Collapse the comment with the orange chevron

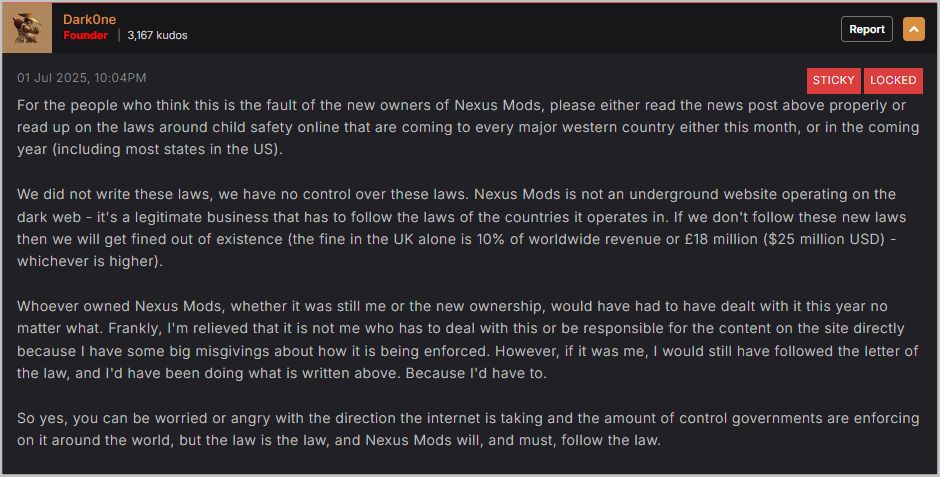pos(914,29)
